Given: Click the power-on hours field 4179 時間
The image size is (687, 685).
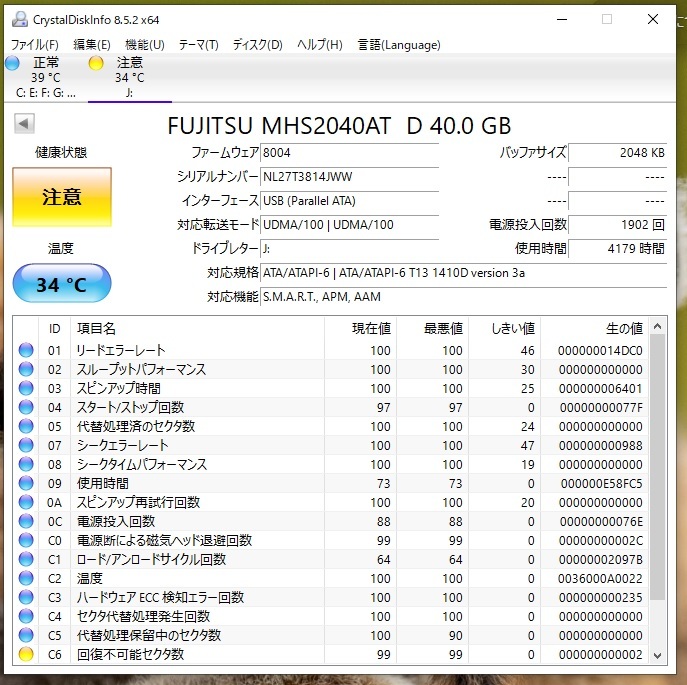Looking at the screenshot, I should click(x=617, y=249).
